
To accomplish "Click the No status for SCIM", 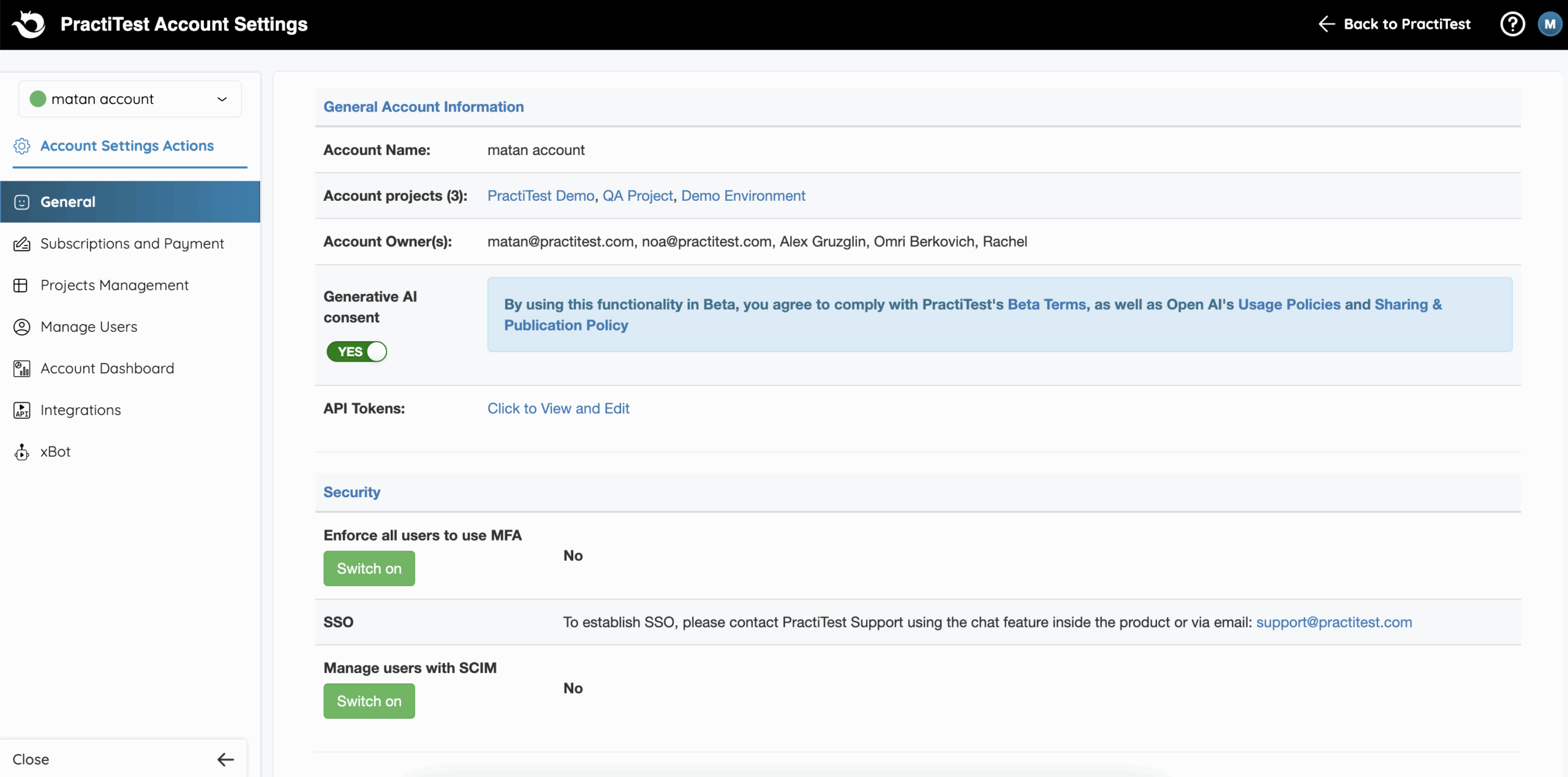I will pyautogui.click(x=573, y=688).
